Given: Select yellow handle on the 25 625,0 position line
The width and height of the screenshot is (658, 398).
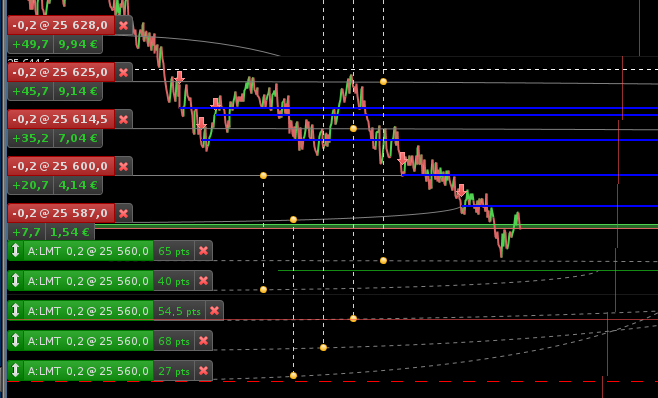Looking at the screenshot, I should [383, 81].
